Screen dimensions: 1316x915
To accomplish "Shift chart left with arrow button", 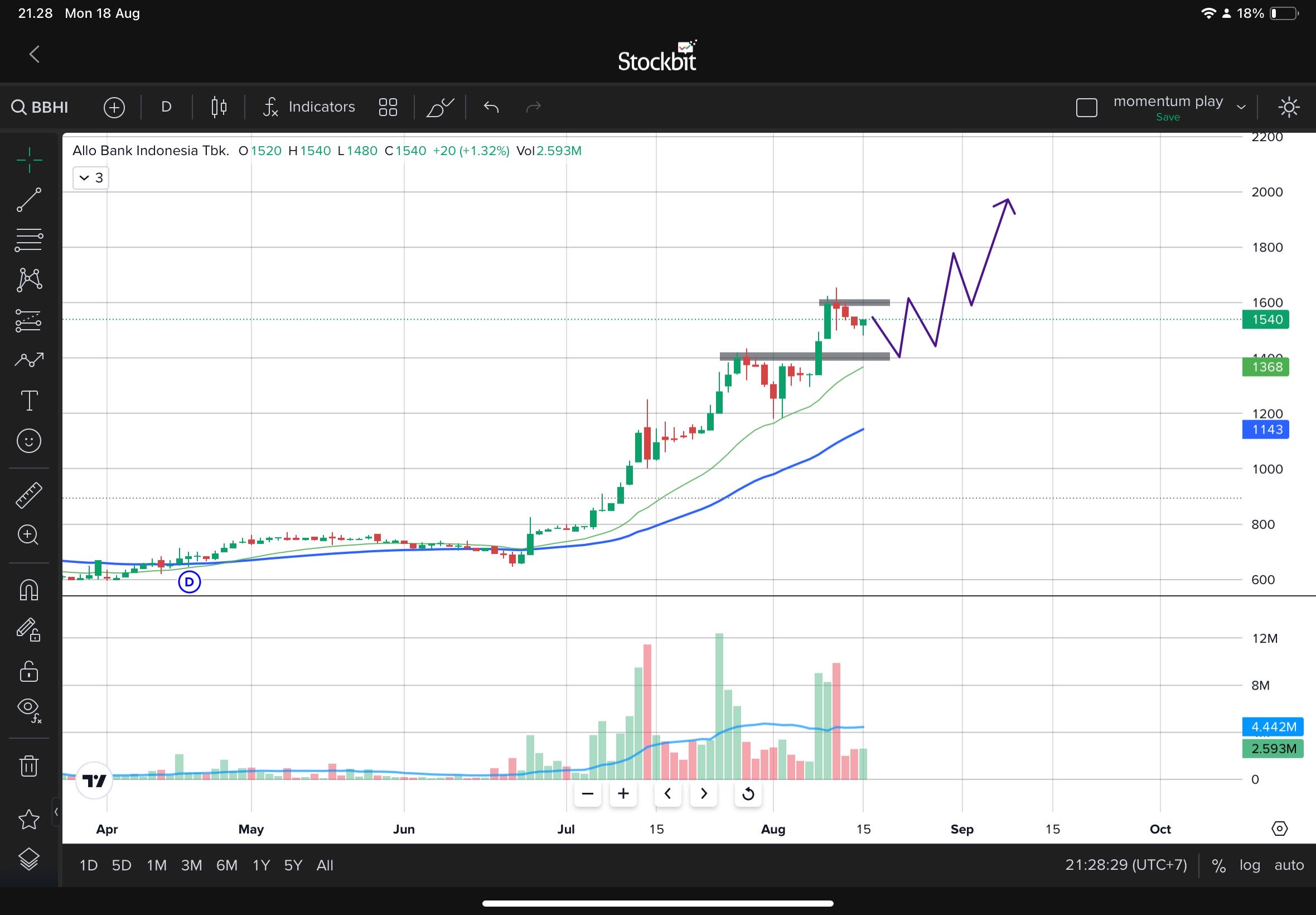I will pos(667,794).
